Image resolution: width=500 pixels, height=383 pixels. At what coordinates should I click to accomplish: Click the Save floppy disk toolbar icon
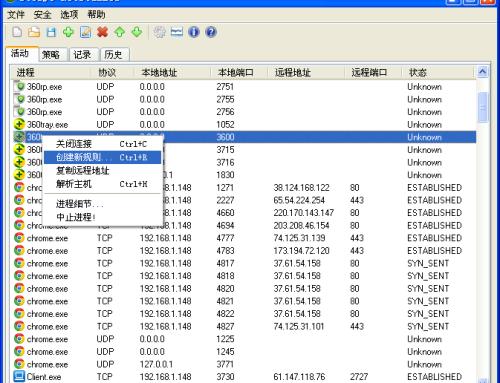51,32
